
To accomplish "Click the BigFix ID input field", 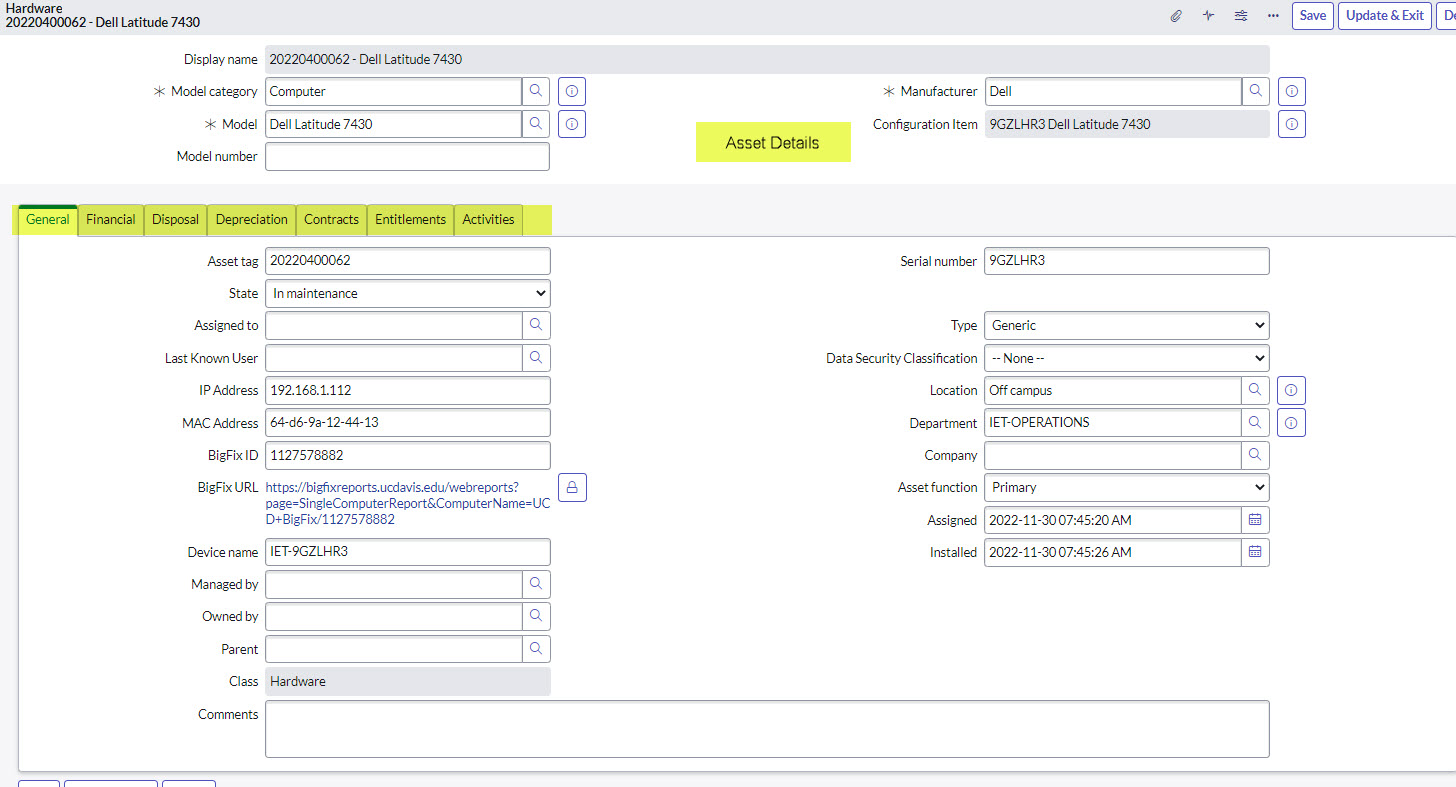I will click(x=408, y=455).
